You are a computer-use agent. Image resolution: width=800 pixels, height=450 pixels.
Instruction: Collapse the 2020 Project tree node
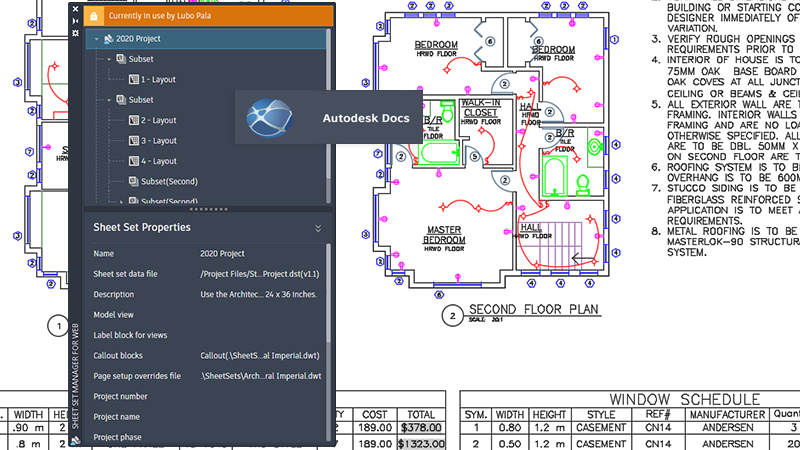(96, 39)
